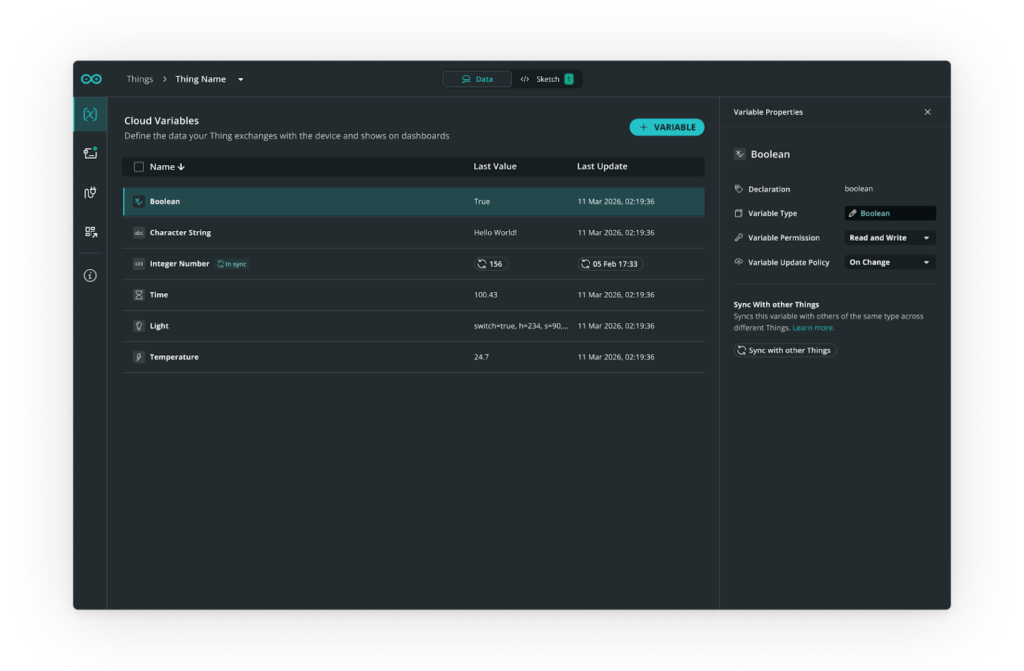
Task: Click the Light variable bulb icon
Action: pyautogui.click(x=139, y=326)
